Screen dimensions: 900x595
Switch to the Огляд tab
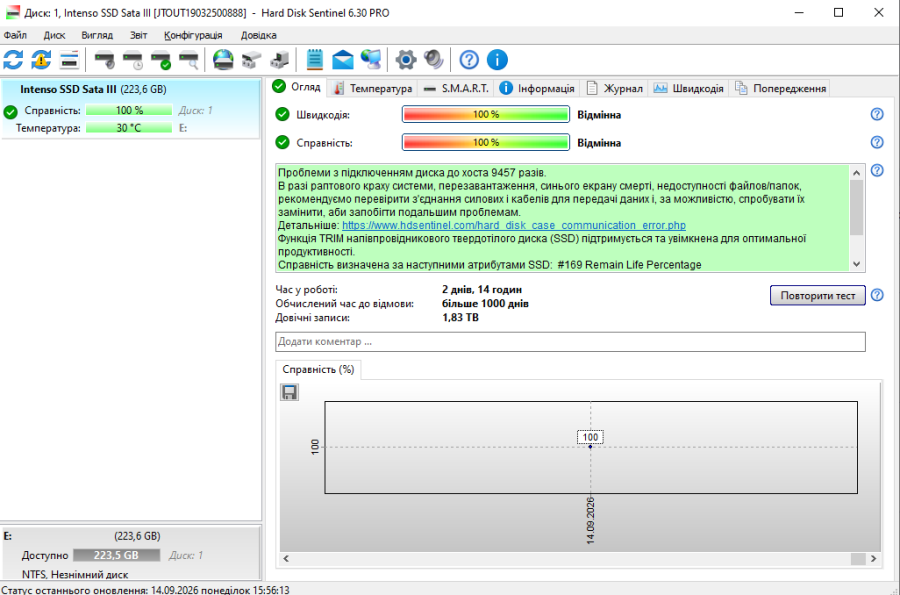tap(297, 87)
